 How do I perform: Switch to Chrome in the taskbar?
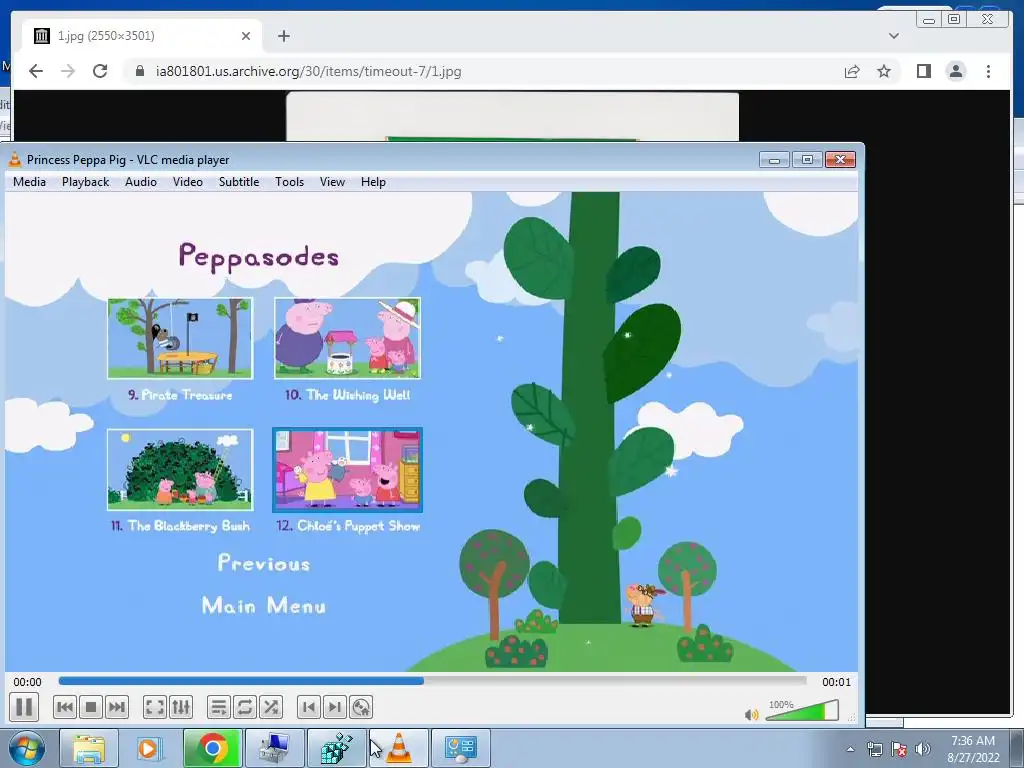212,748
